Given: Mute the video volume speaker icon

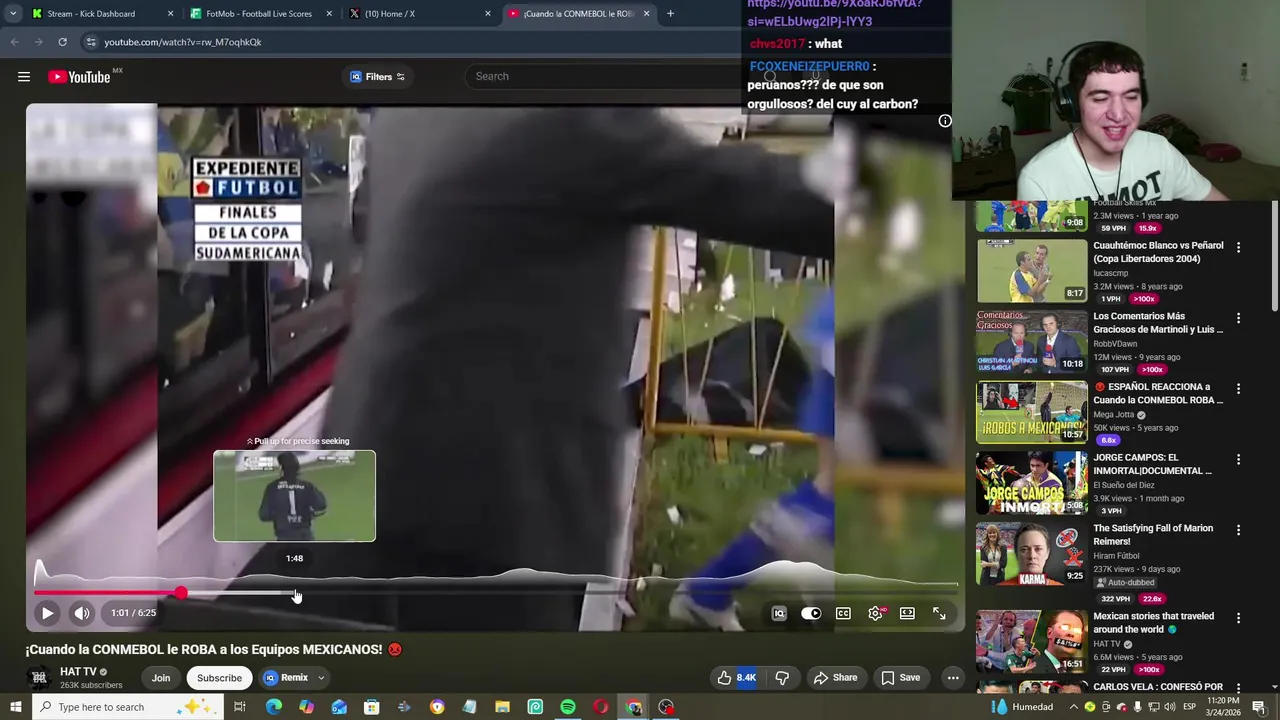Looking at the screenshot, I should (82, 613).
